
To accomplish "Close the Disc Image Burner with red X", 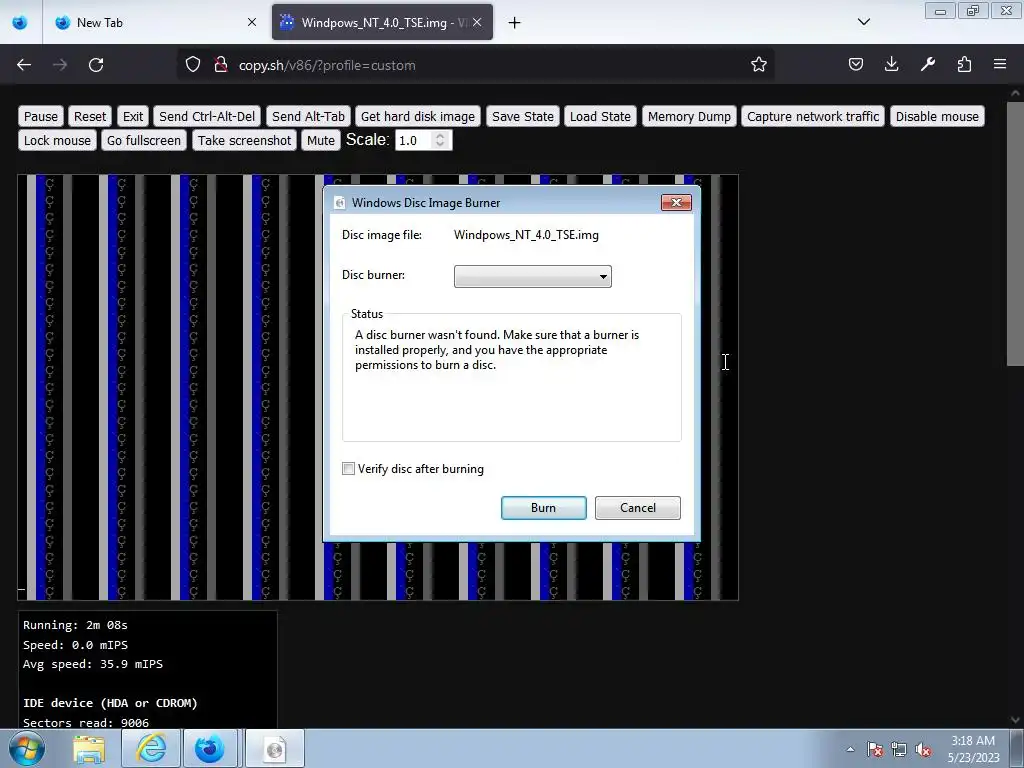I will pos(676,202).
